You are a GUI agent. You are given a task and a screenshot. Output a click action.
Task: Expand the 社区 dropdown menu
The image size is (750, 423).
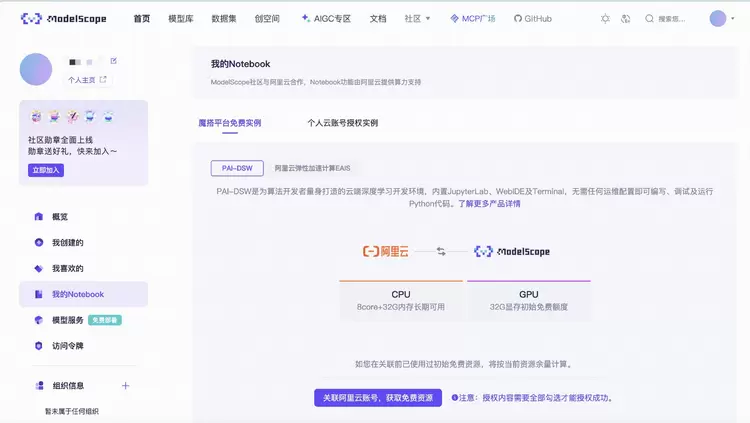[417, 18]
